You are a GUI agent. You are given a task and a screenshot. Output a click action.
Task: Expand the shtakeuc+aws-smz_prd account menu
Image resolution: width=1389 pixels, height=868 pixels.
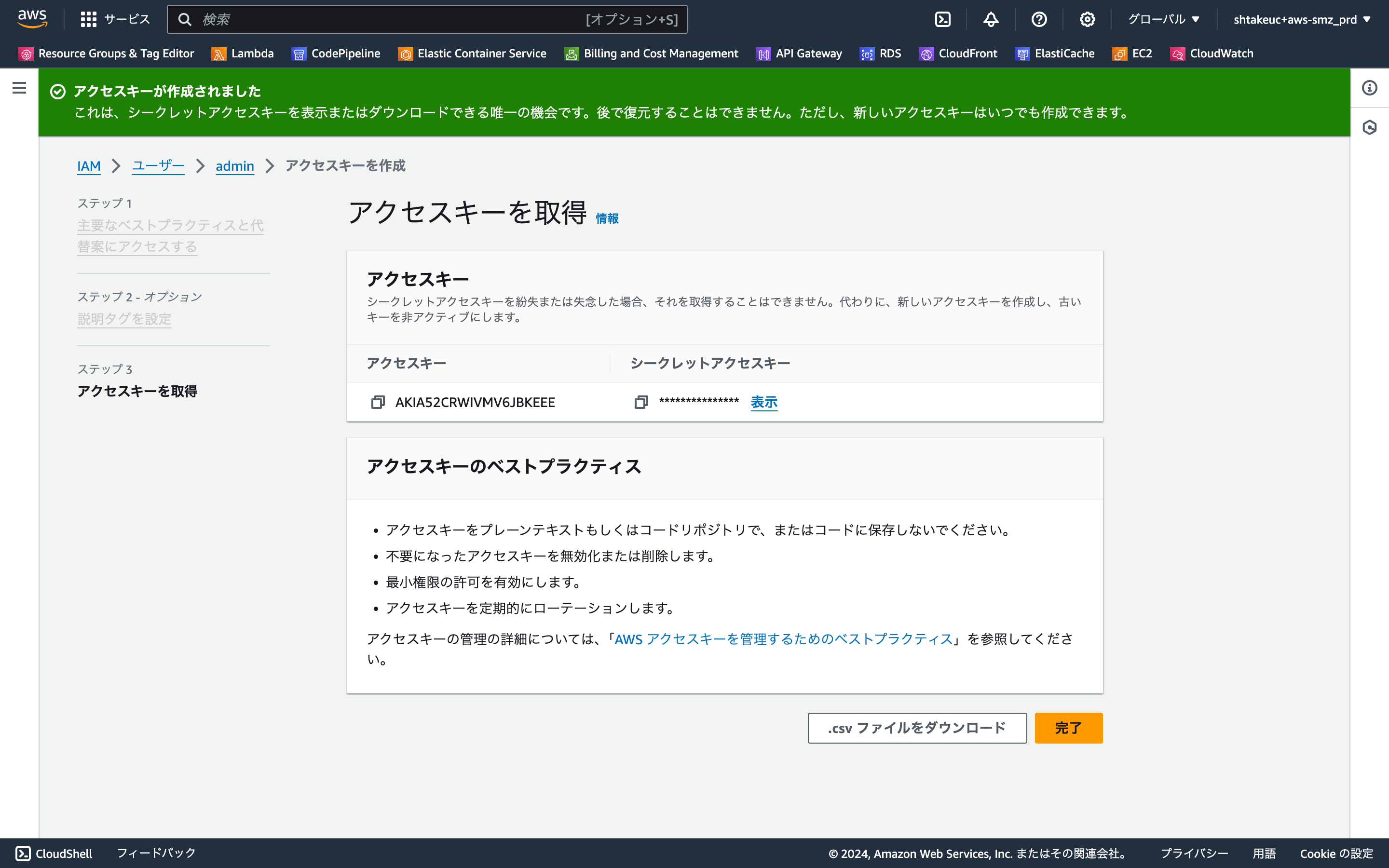click(x=1302, y=19)
